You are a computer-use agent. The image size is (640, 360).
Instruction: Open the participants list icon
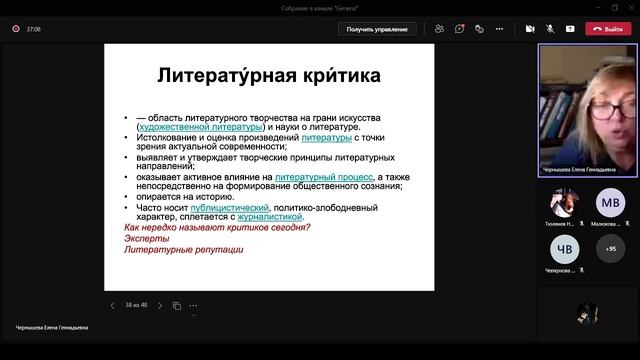pyautogui.click(x=439, y=29)
